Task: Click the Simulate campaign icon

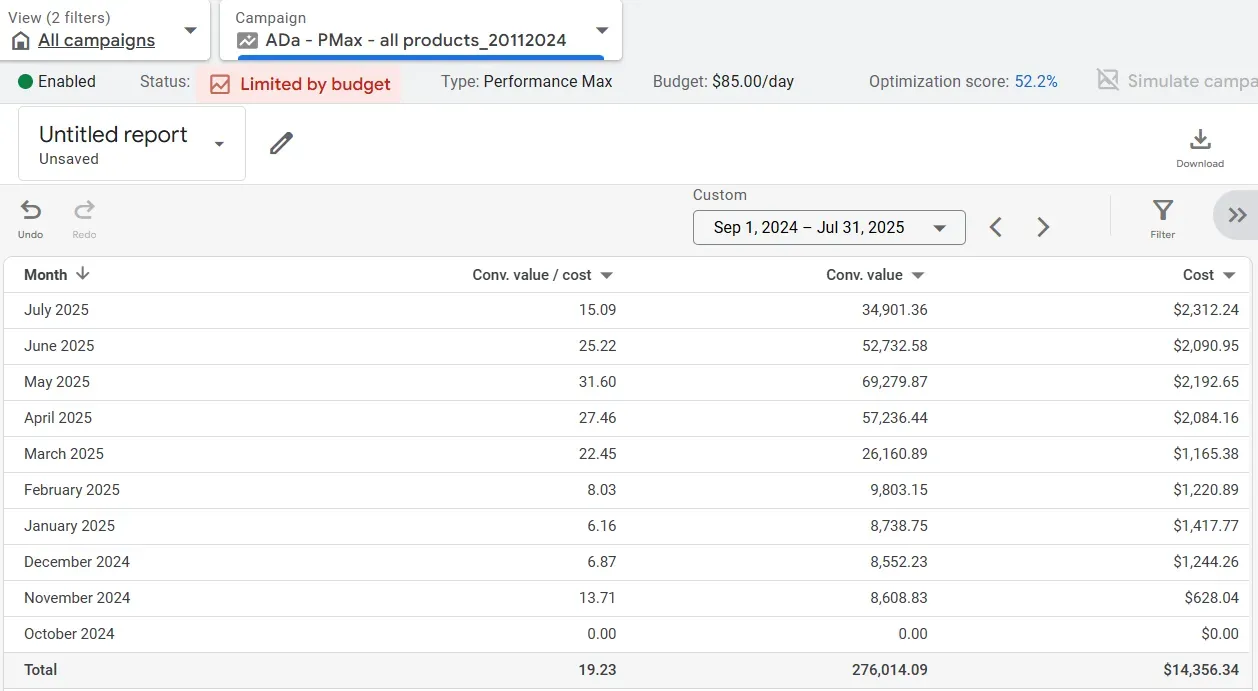Action: tap(1106, 81)
